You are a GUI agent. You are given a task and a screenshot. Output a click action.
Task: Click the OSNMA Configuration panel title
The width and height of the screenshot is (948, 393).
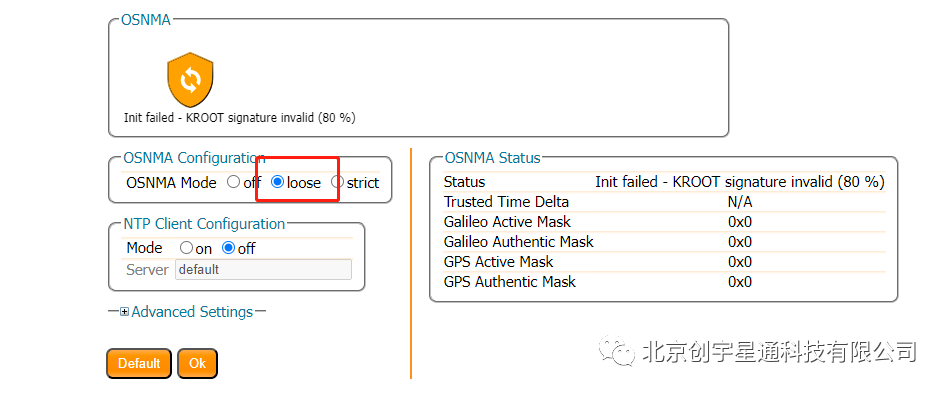pyautogui.click(x=194, y=158)
